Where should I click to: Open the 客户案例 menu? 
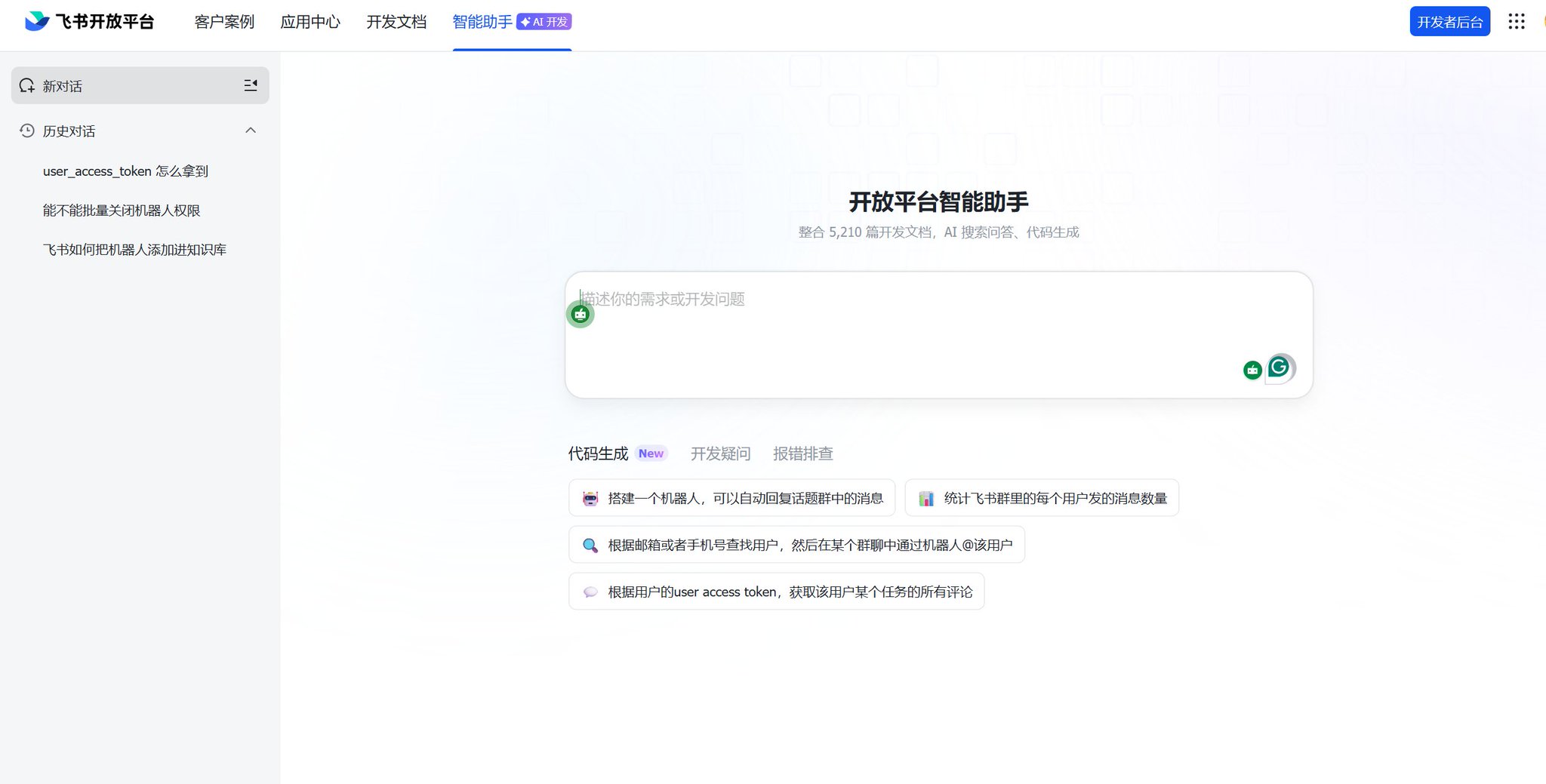point(224,22)
